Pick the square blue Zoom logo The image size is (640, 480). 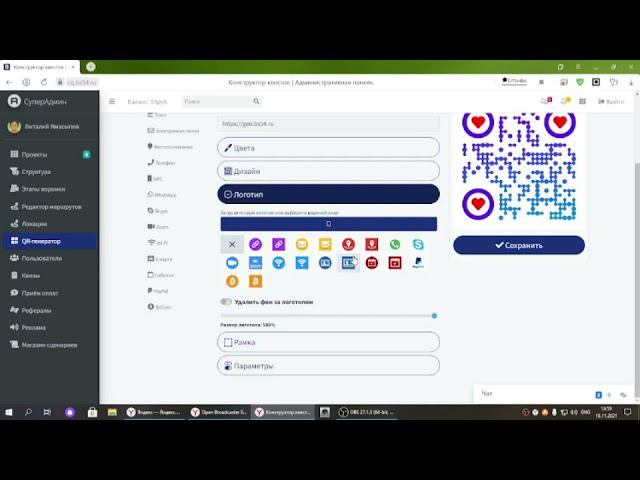click(x=256, y=263)
